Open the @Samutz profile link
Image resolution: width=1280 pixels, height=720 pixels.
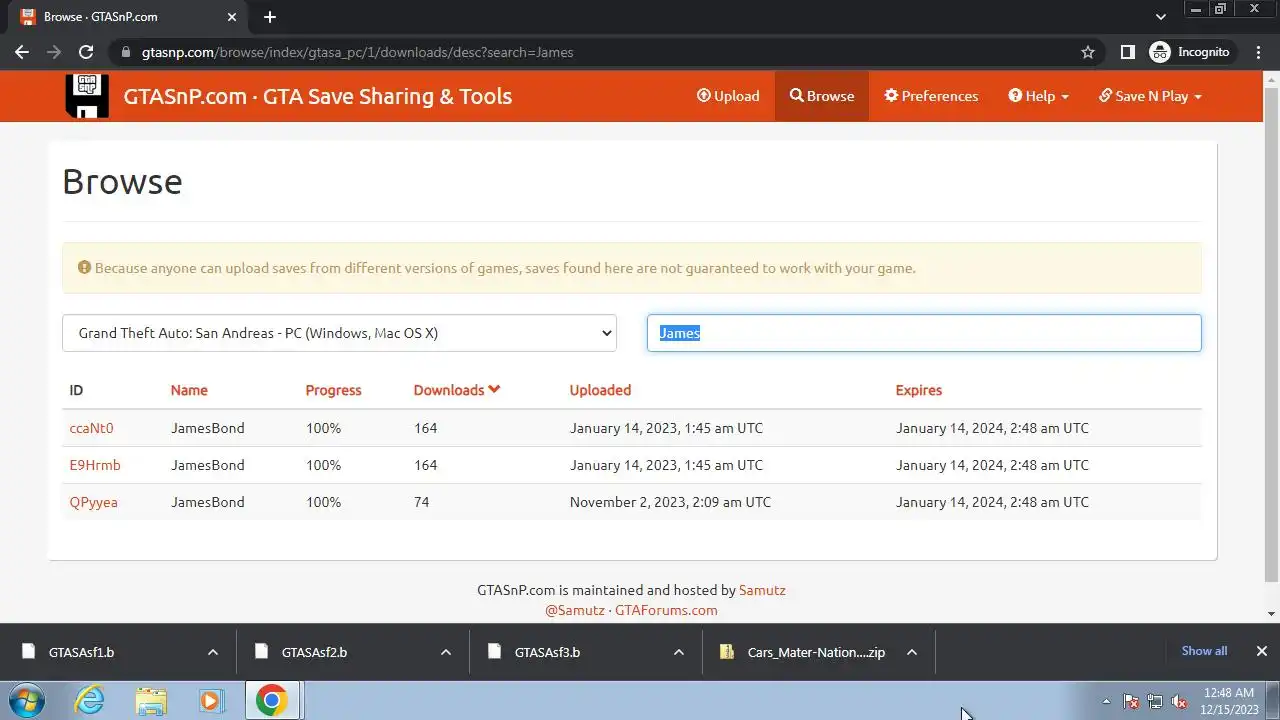tap(575, 610)
